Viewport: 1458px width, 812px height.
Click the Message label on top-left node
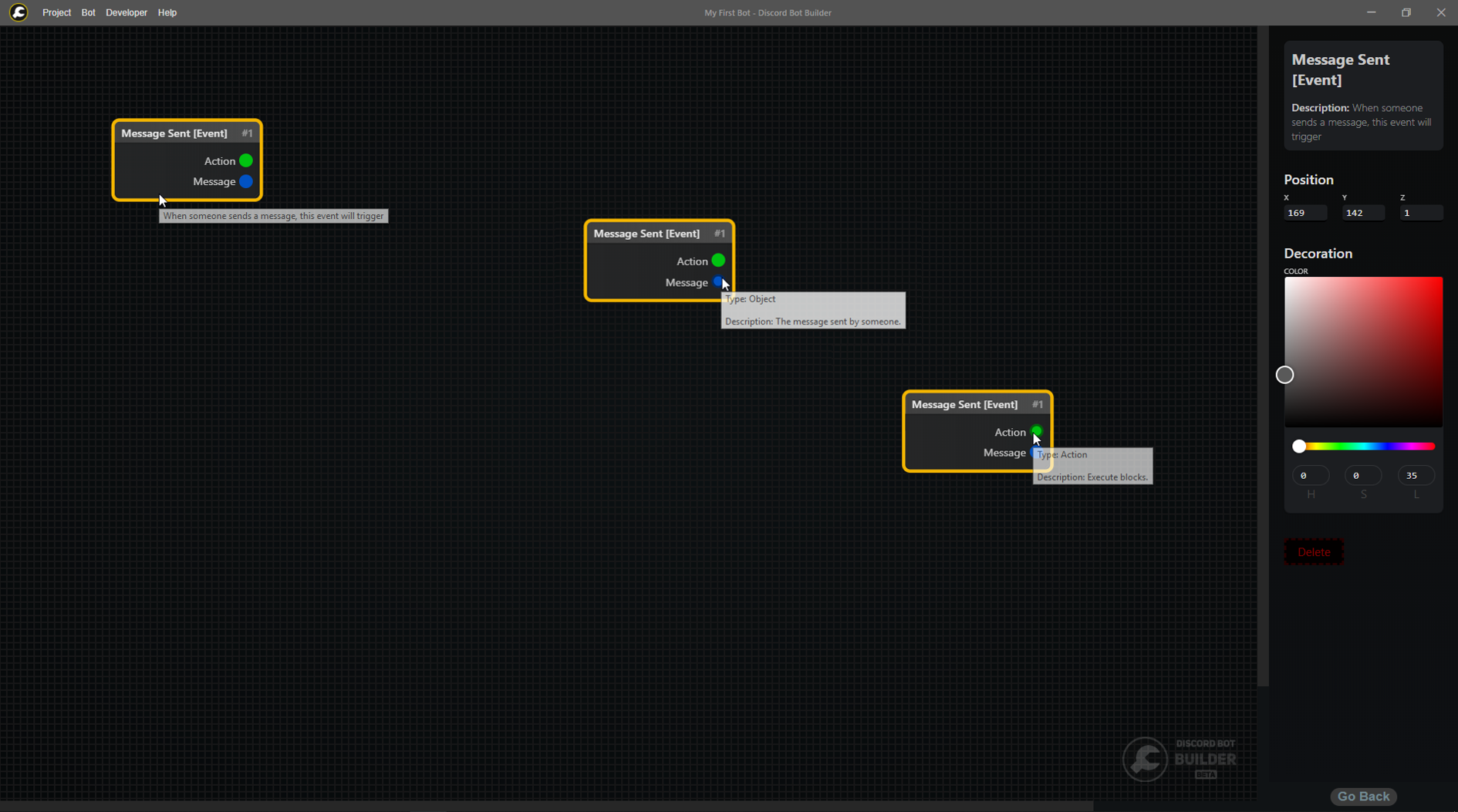214,182
